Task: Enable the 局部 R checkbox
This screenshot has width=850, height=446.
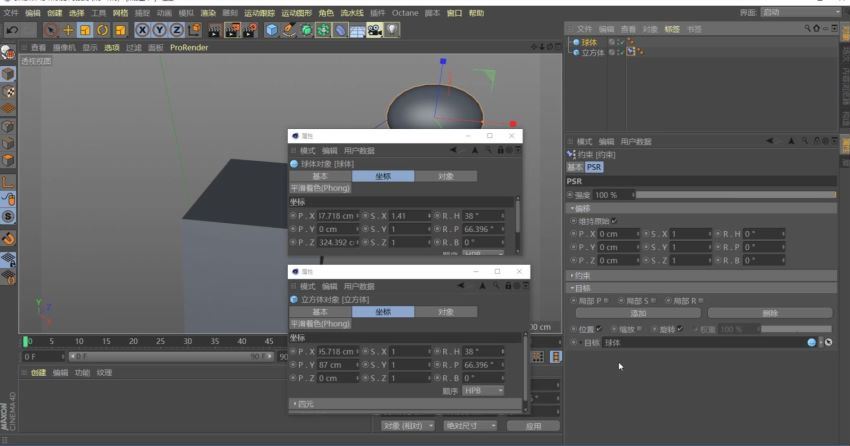Action: pos(700,301)
